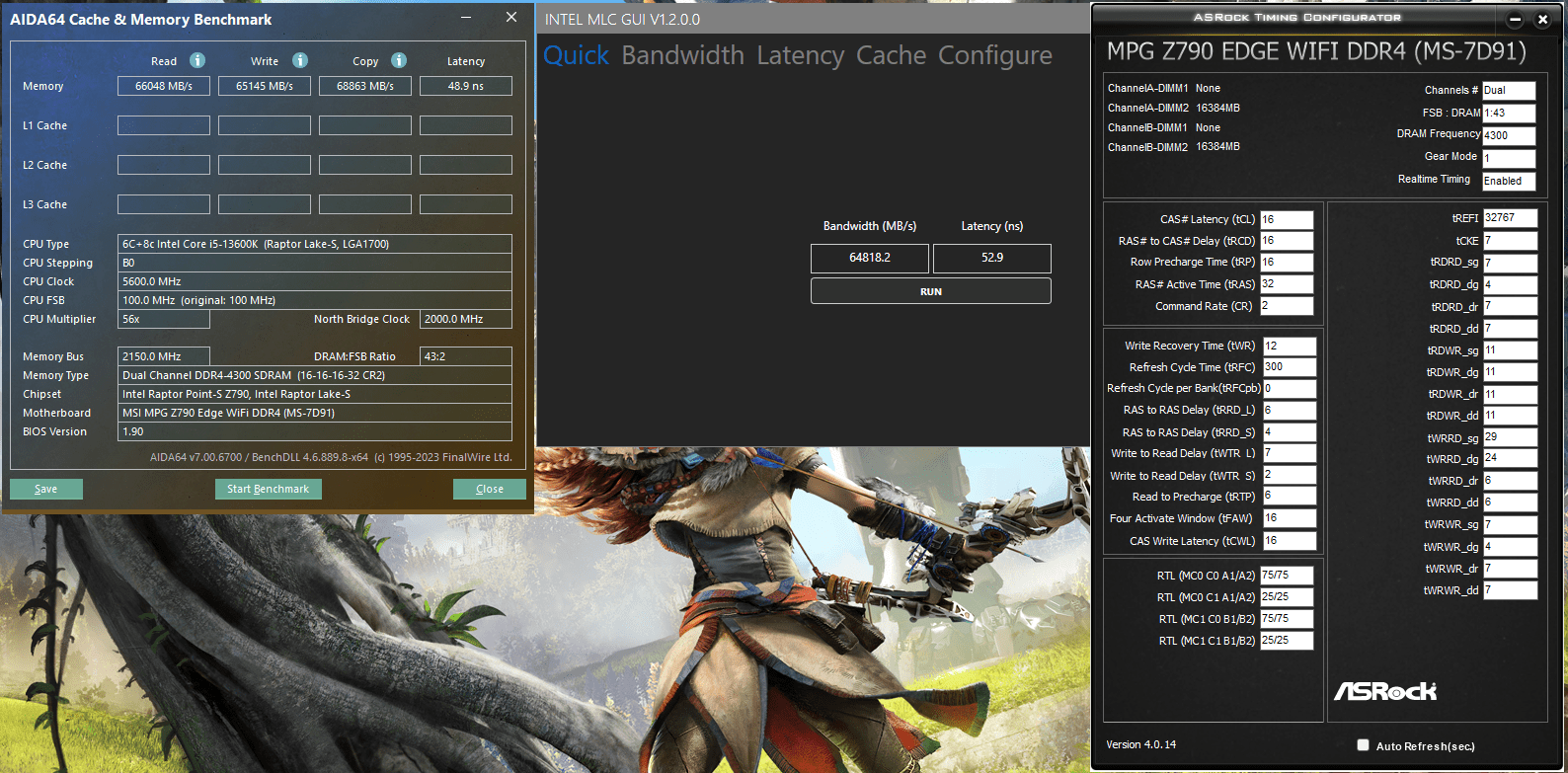This screenshot has height=773, width=1568.
Task: Click the DRAM:FSB Ratio 43:2 field
Action: 466,356
